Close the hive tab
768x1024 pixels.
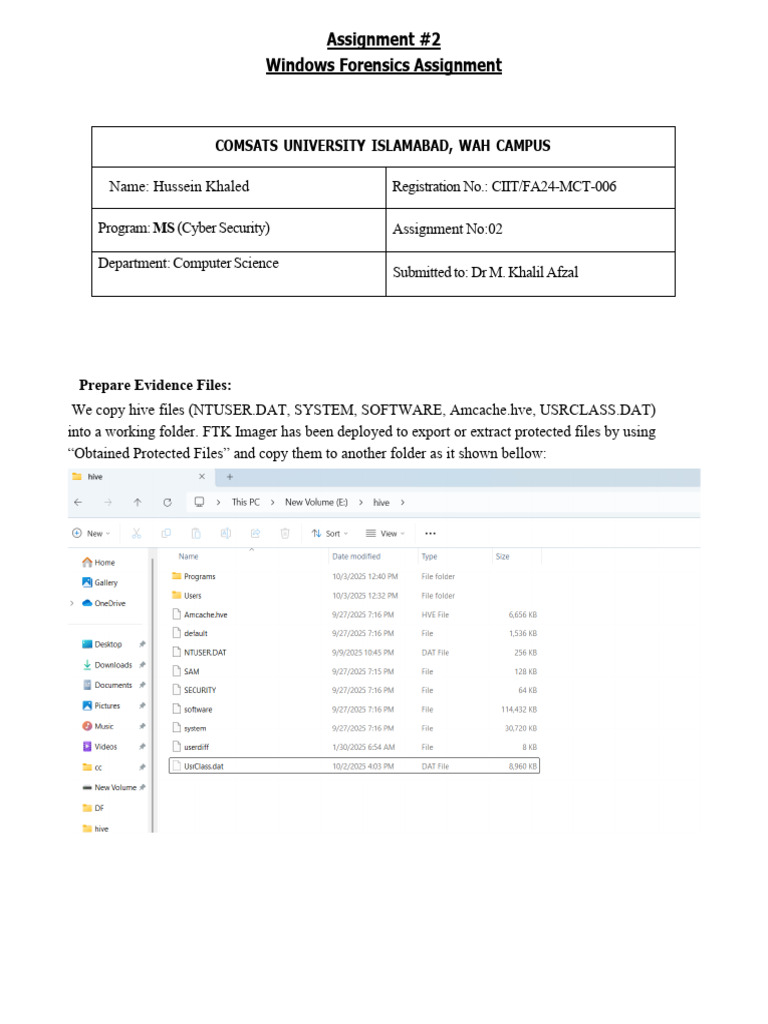pyautogui.click(x=202, y=477)
